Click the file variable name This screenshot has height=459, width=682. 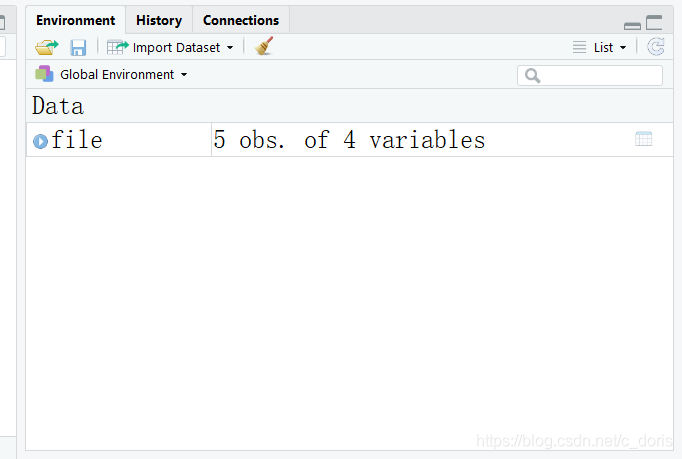pos(77,141)
